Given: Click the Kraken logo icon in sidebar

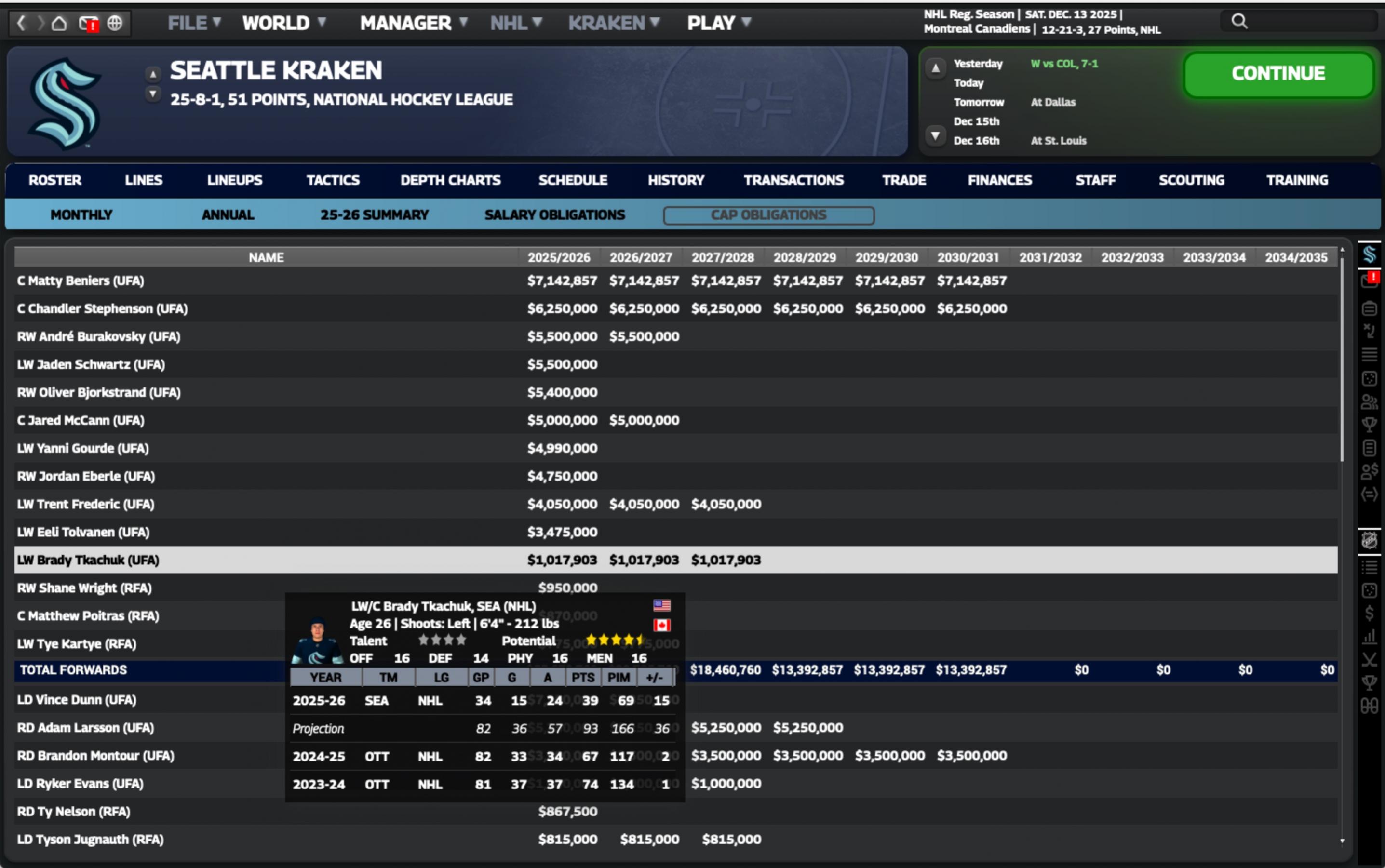Looking at the screenshot, I should point(1369,254).
